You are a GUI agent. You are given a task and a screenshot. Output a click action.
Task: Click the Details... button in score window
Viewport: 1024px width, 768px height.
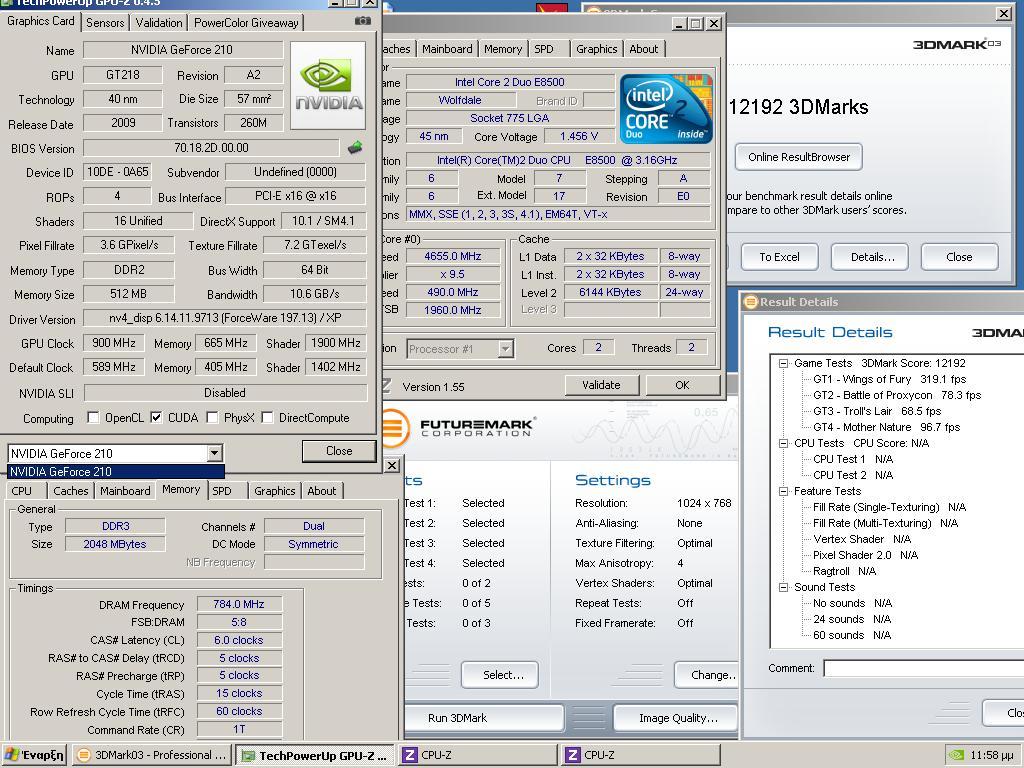pyautogui.click(x=872, y=257)
